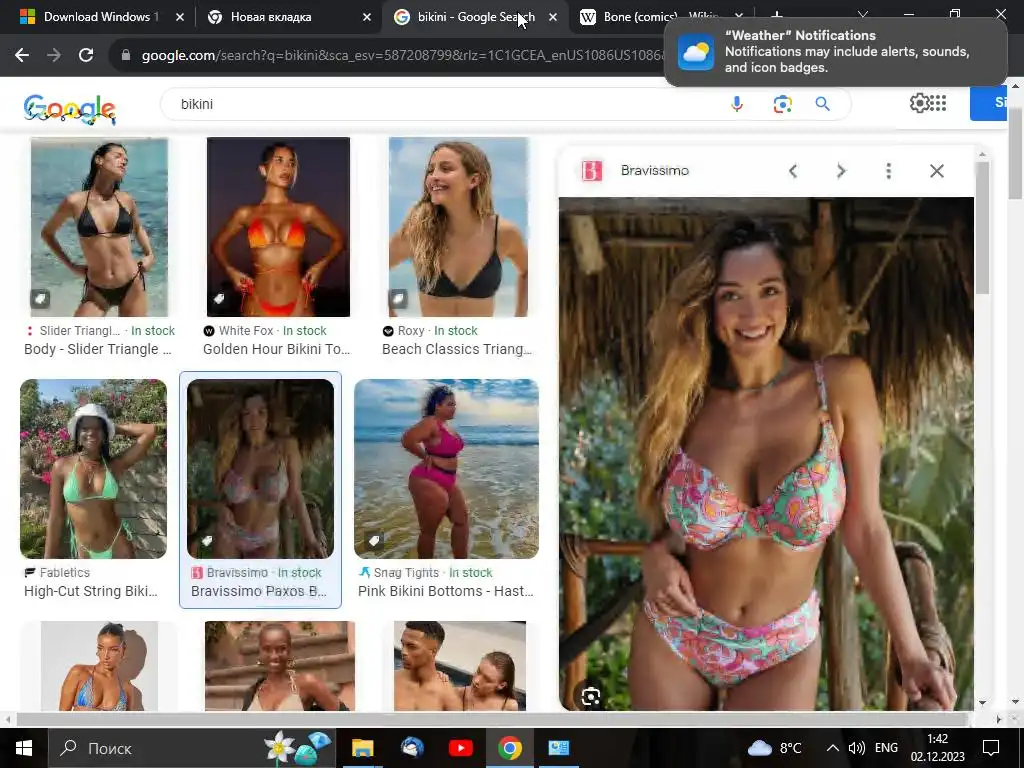Open Thunderbird from the taskbar

(412, 748)
